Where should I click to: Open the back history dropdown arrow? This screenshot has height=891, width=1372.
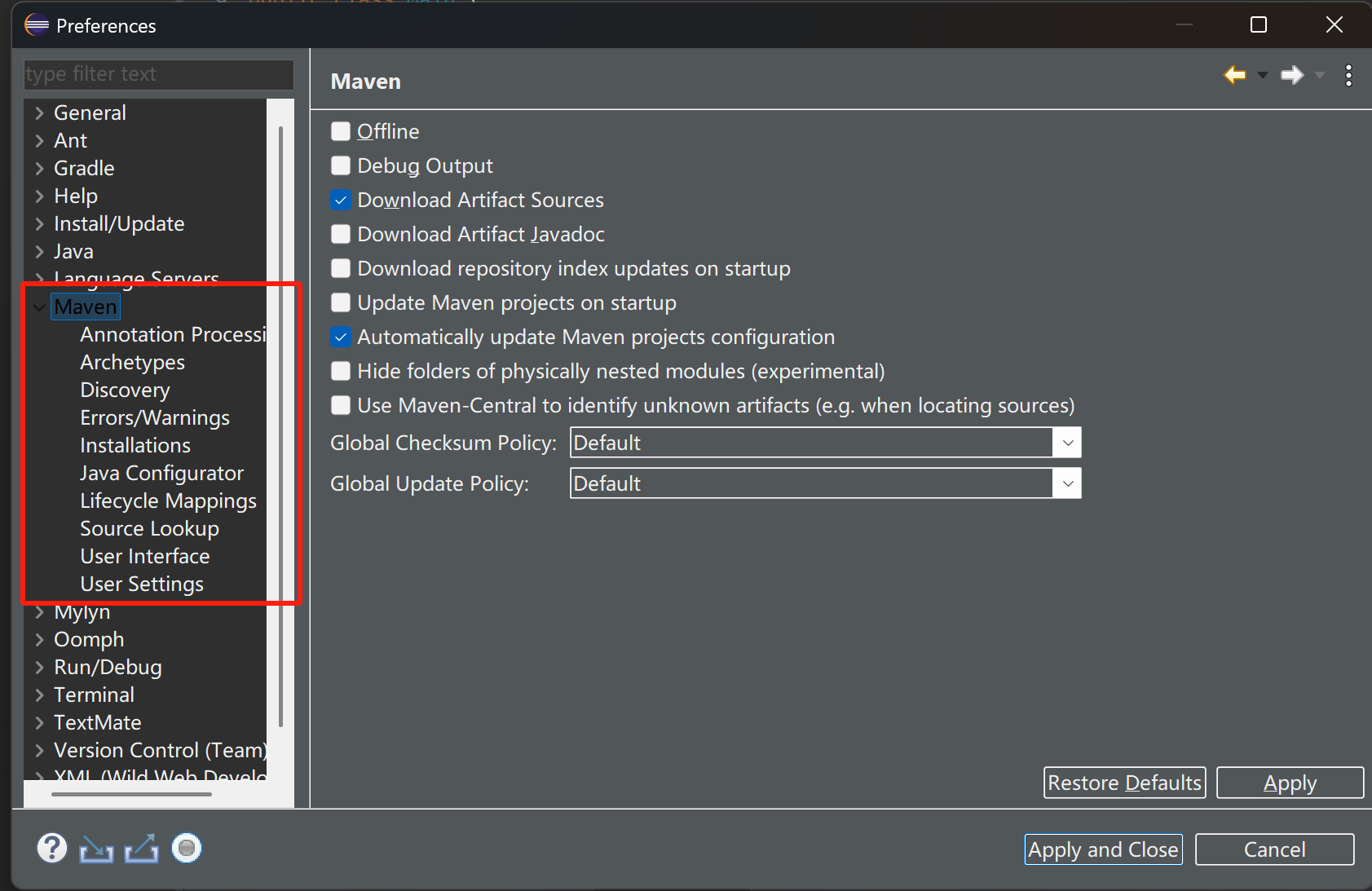coord(1263,75)
